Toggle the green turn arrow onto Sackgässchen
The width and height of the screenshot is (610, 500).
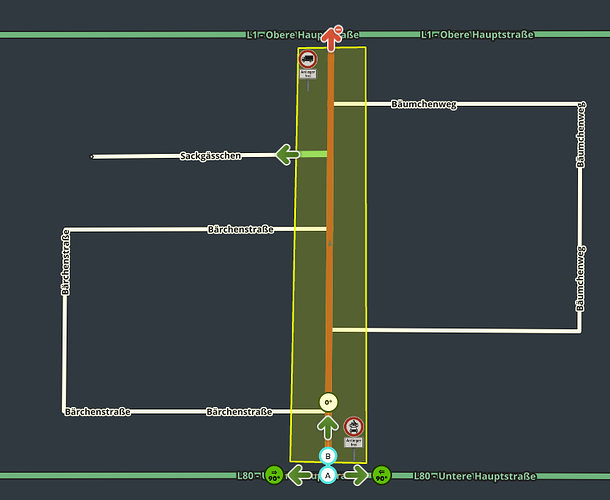[x=287, y=154]
